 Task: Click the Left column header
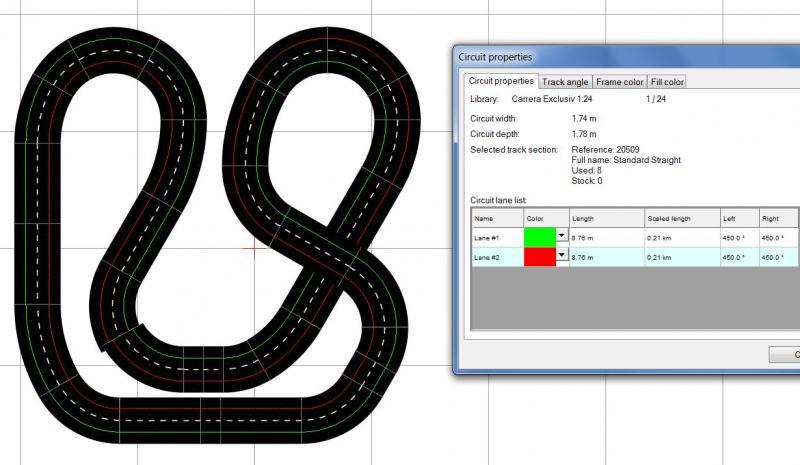(738, 218)
